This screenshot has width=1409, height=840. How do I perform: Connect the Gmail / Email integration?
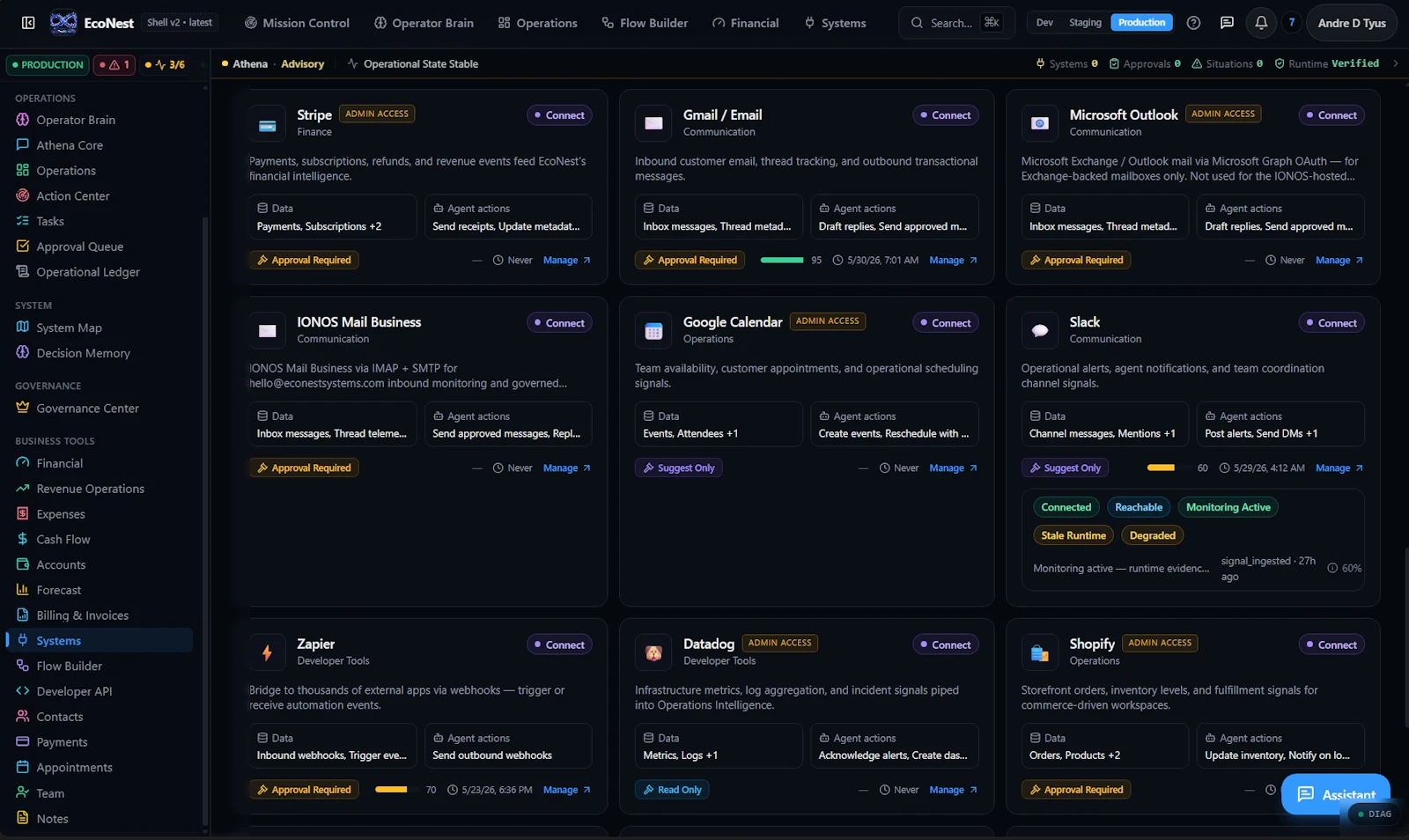[x=945, y=115]
